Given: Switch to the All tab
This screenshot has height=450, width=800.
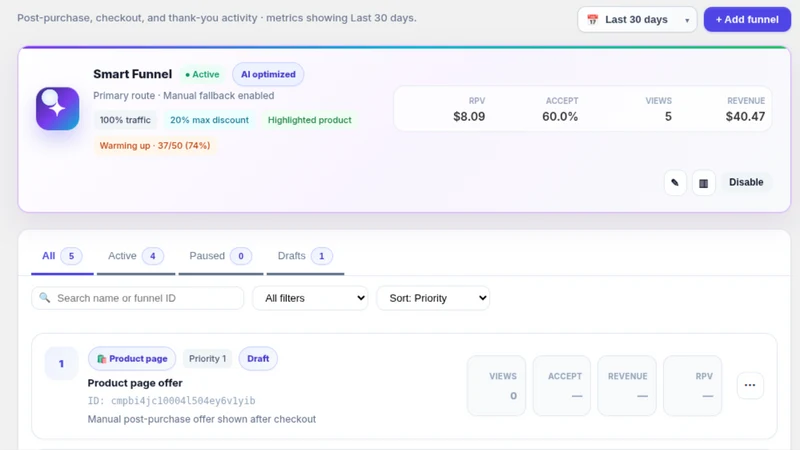Looking at the screenshot, I should pos(62,256).
